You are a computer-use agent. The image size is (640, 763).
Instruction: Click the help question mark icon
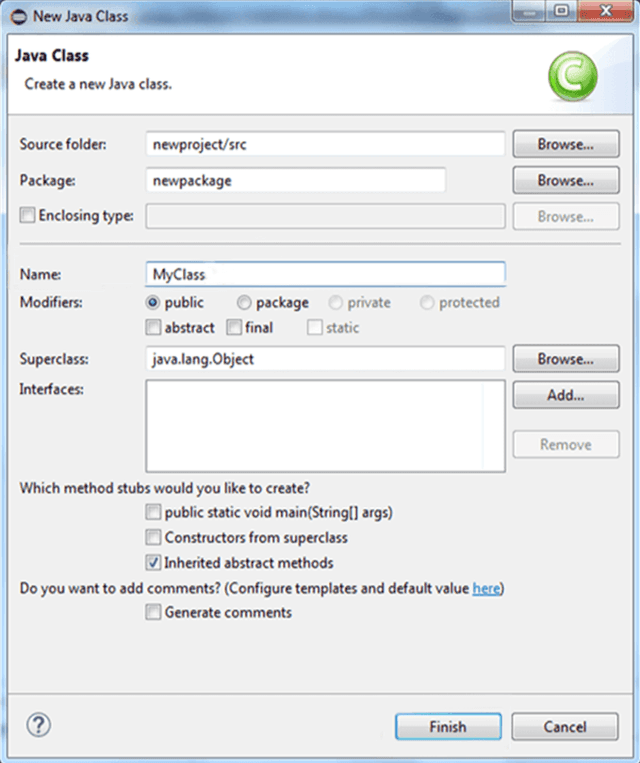(x=38, y=725)
